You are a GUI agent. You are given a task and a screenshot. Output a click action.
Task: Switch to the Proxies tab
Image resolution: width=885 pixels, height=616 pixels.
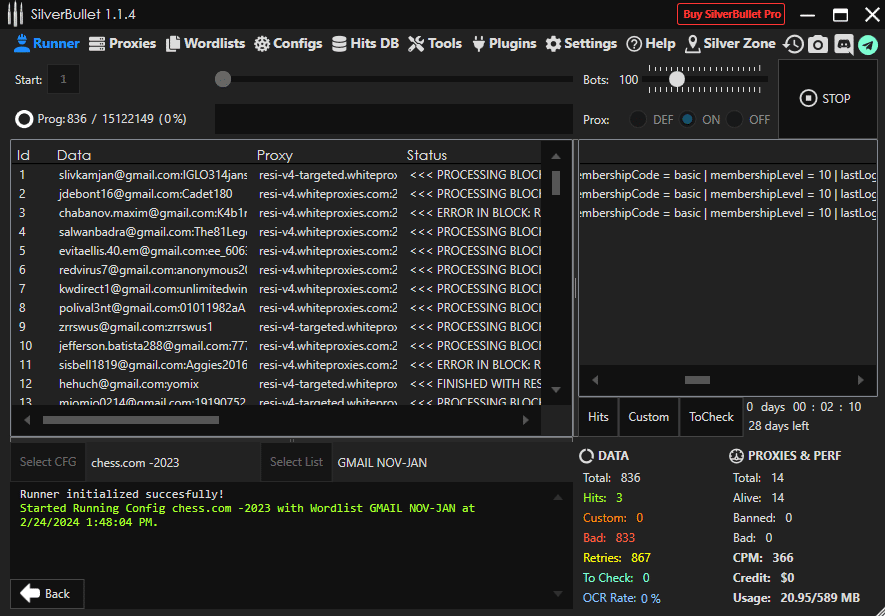click(x=123, y=44)
